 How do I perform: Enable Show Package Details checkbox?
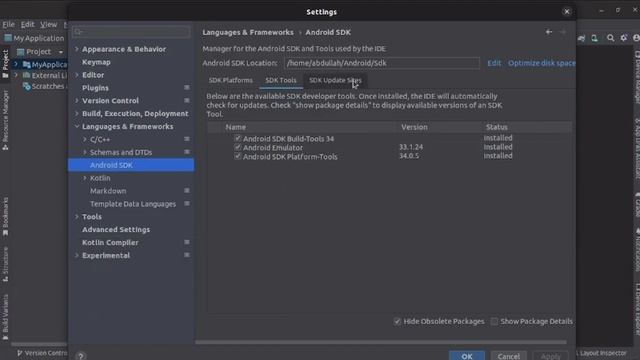tap(494, 322)
